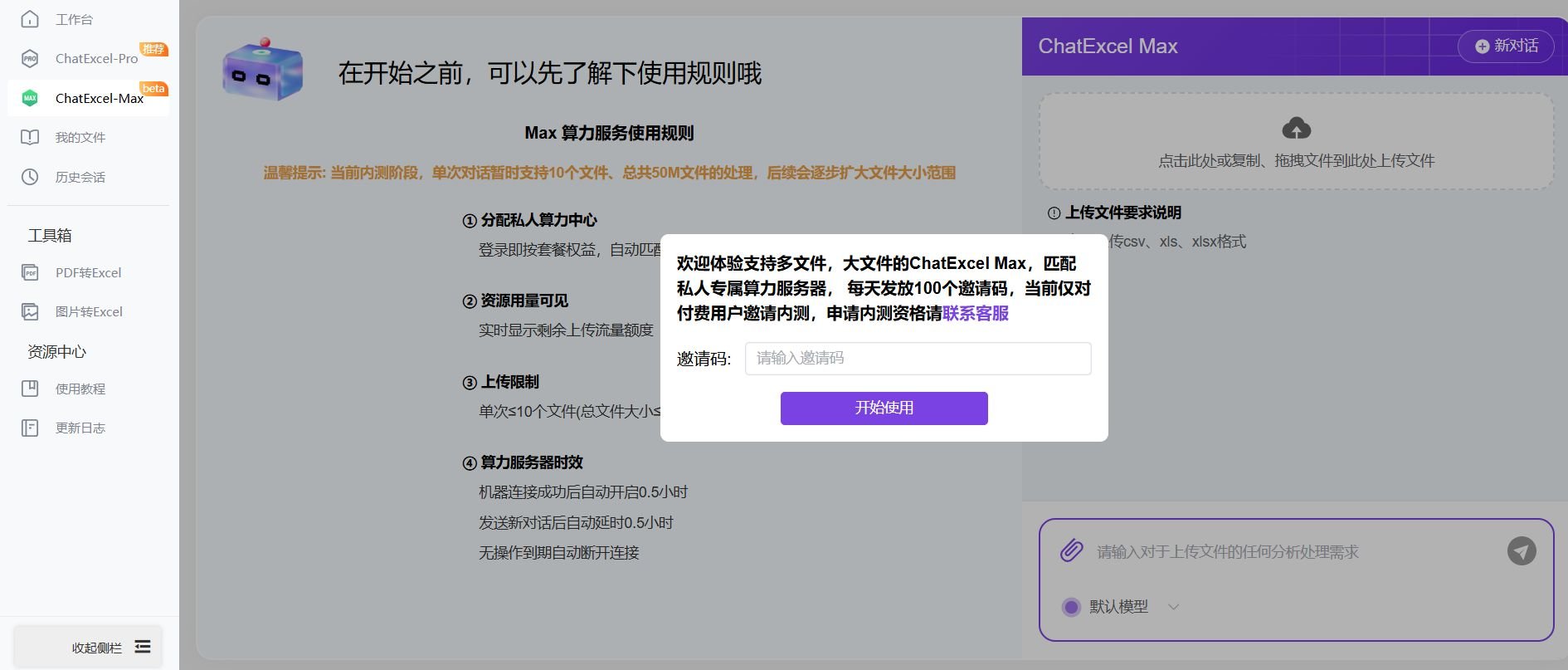This screenshot has height=670, width=1568.
Task: Switch to ChatExcel-Pro in sidebar
Action: tap(95, 59)
